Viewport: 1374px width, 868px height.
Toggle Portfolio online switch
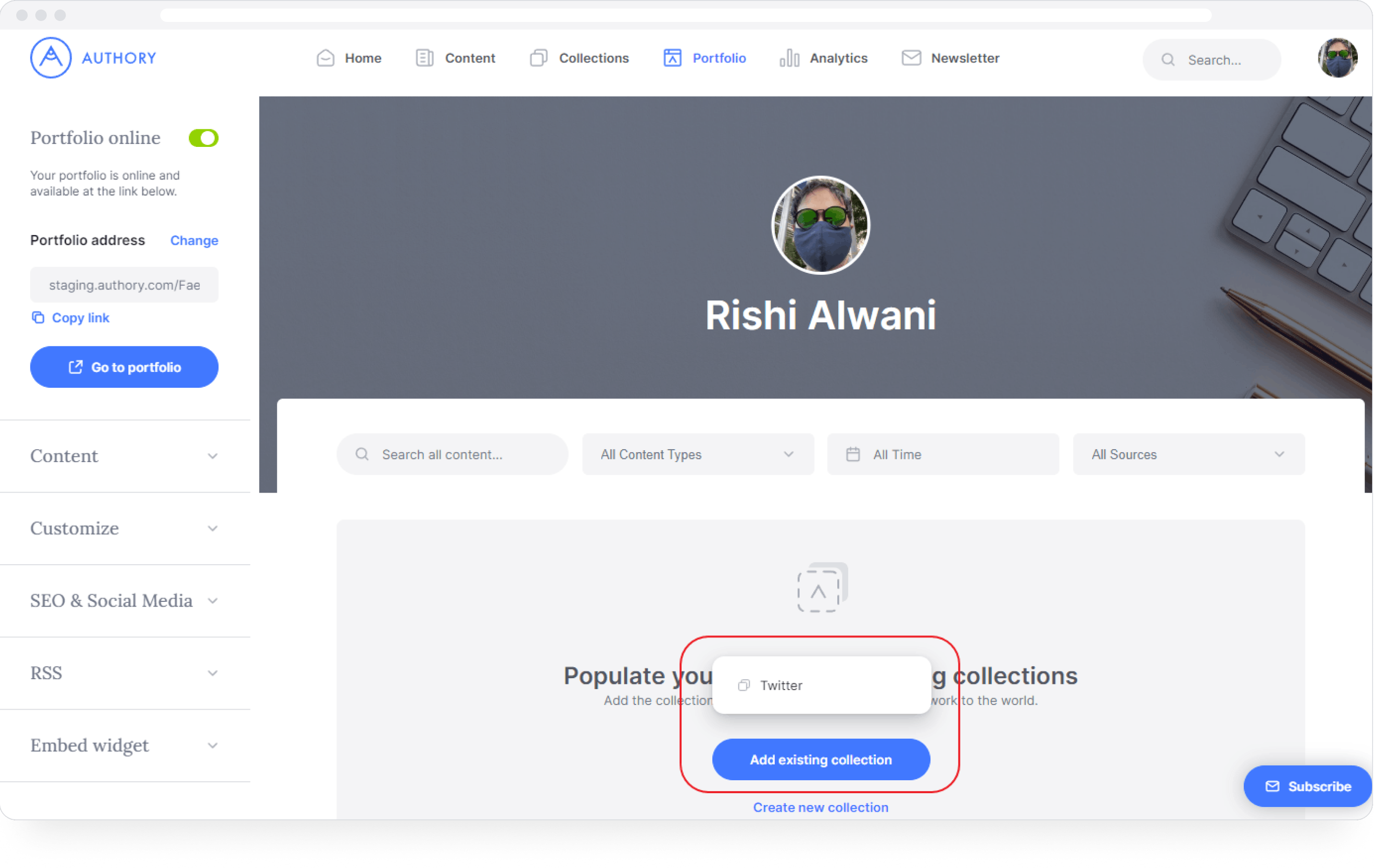tap(205, 138)
